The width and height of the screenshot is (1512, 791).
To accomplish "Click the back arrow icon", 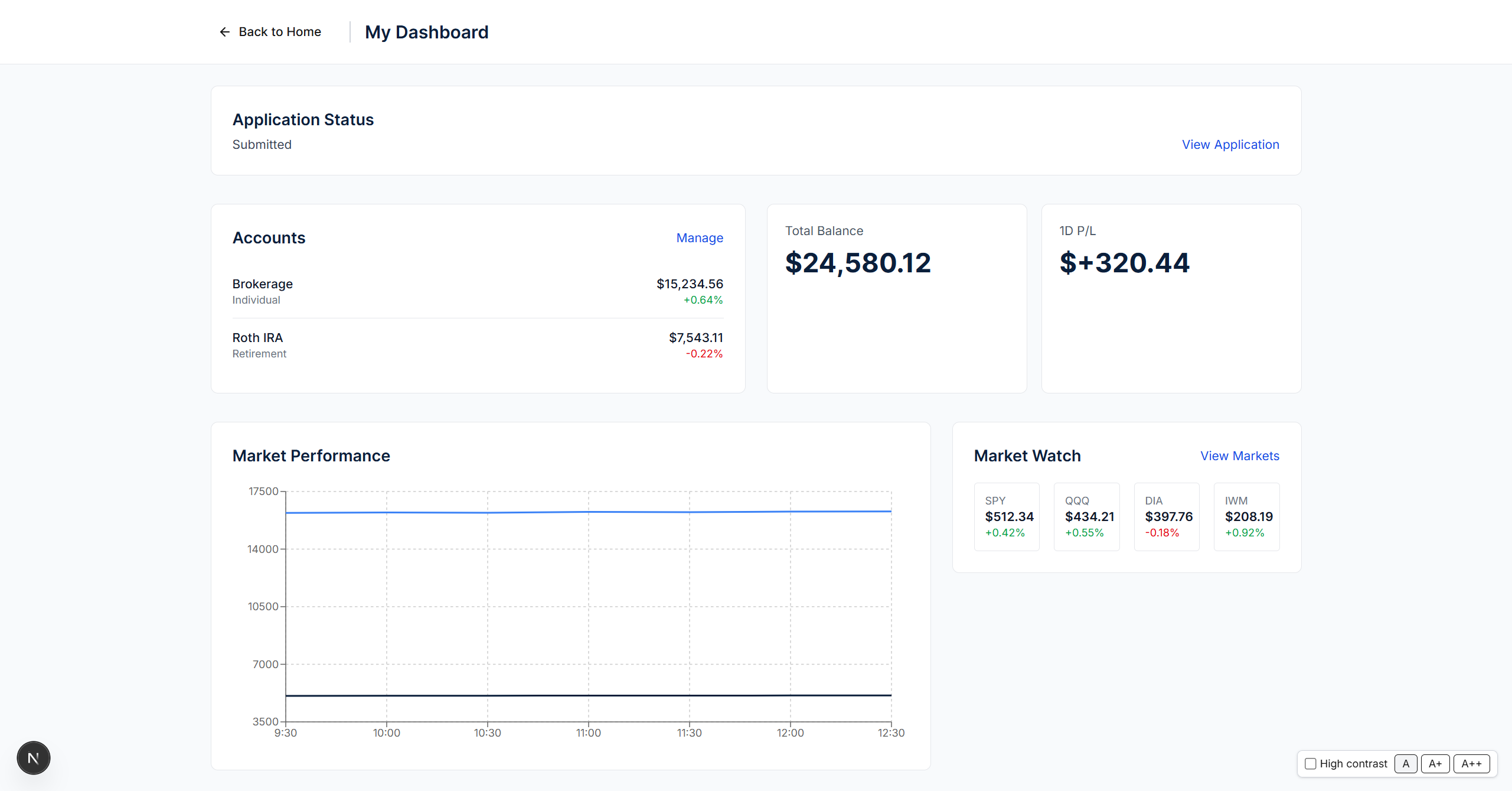I will pyautogui.click(x=224, y=32).
